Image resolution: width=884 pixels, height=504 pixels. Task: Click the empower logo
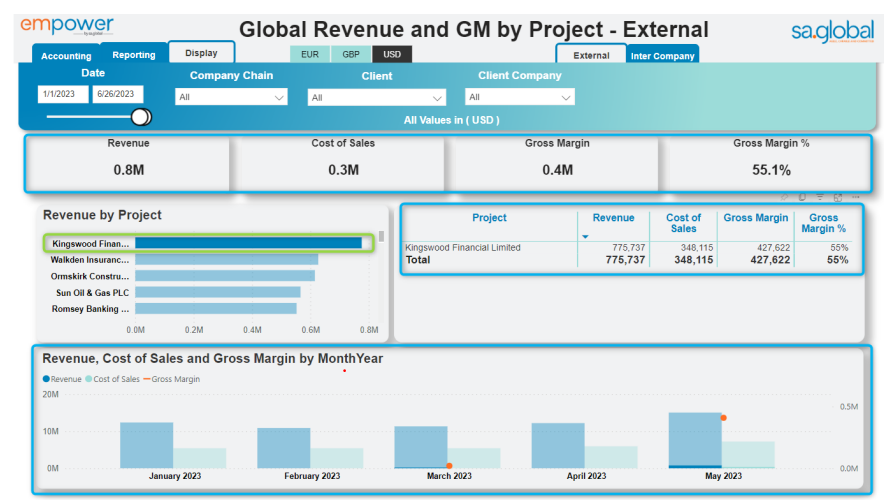(x=67, y=25)
